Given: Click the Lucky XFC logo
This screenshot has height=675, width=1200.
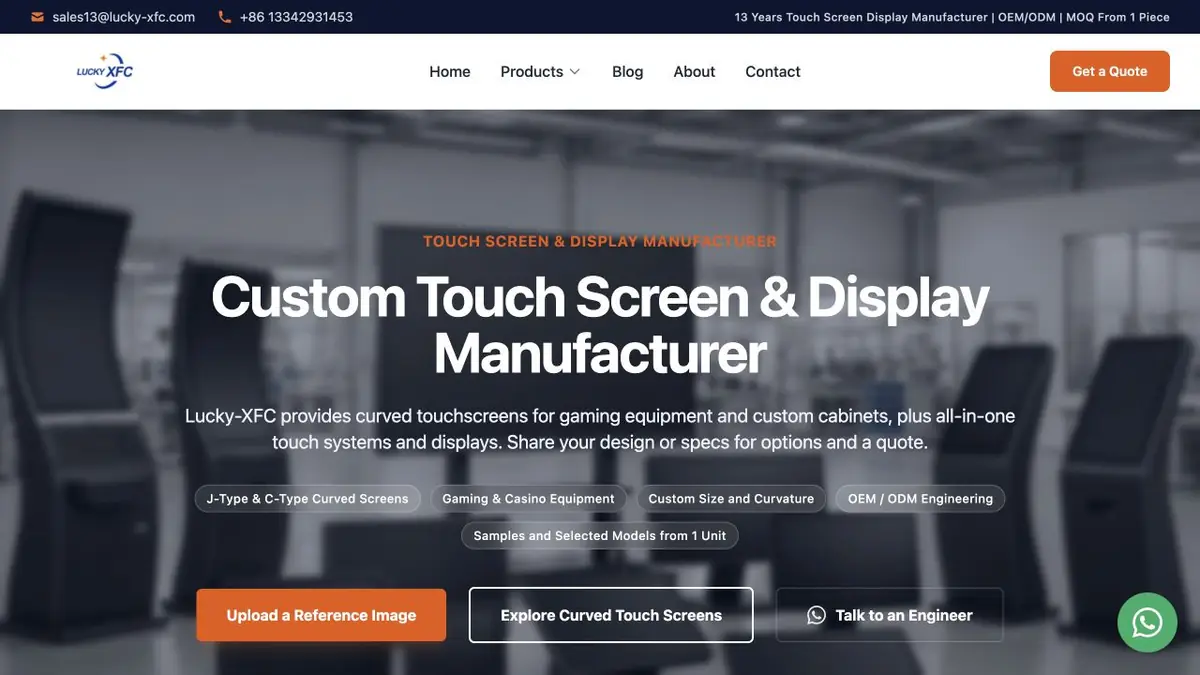Looking at the screenshot, I should tap(105, 71).
